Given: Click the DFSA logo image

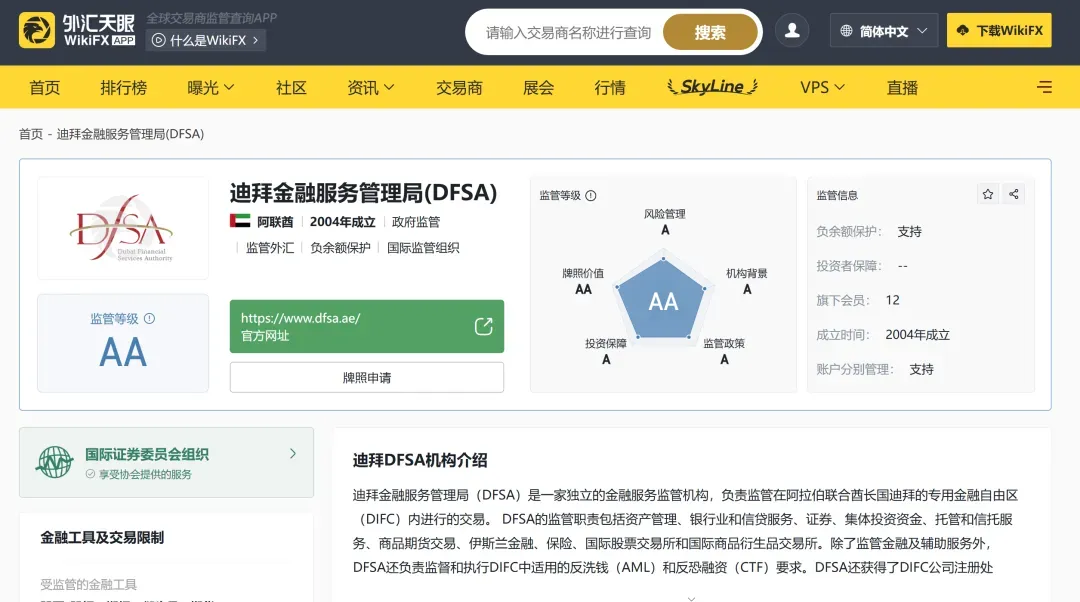Looking at the screenshot, I should click(123, 228).
